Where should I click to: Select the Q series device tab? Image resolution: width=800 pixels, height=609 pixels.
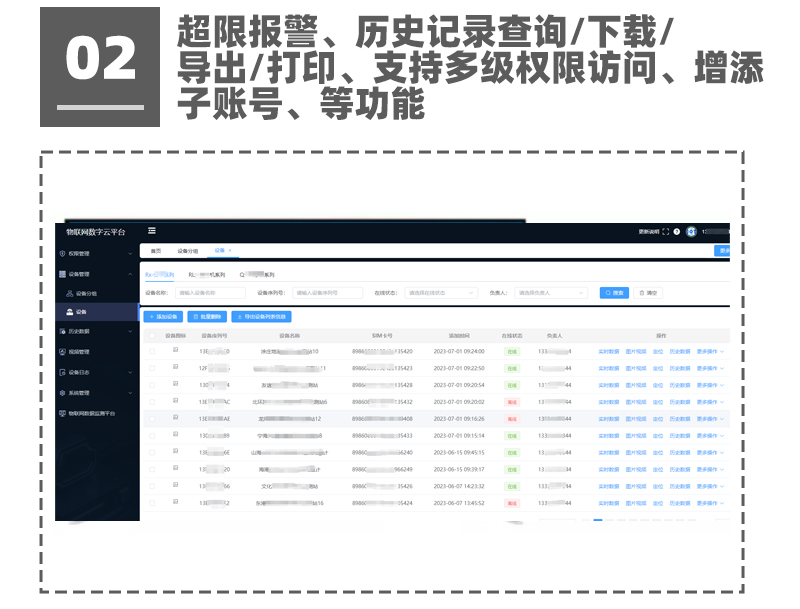coord(257,274)
